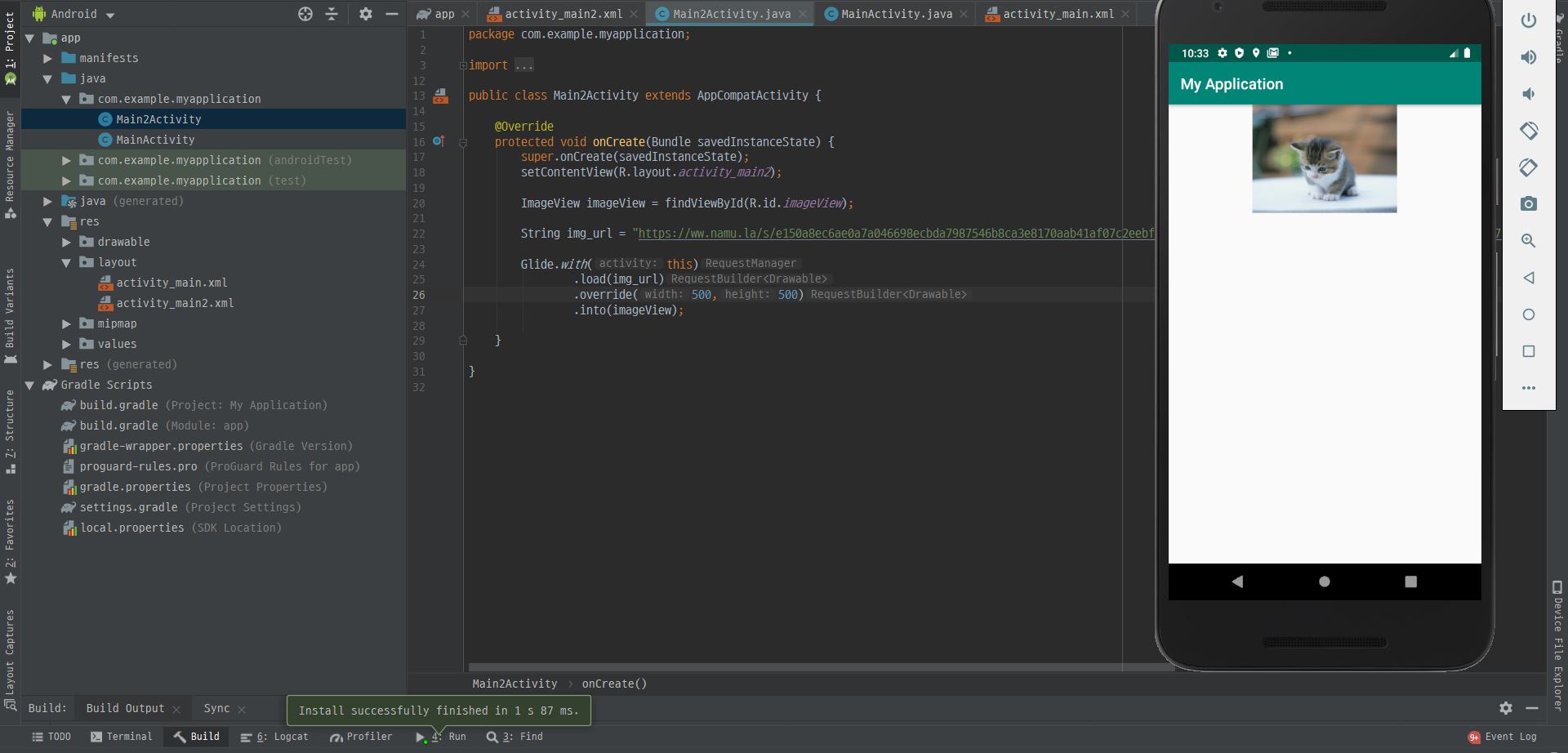Take an emulator screenshot with camera icon
Viewport: 1568px width, 753px height.
point(1529,203)
